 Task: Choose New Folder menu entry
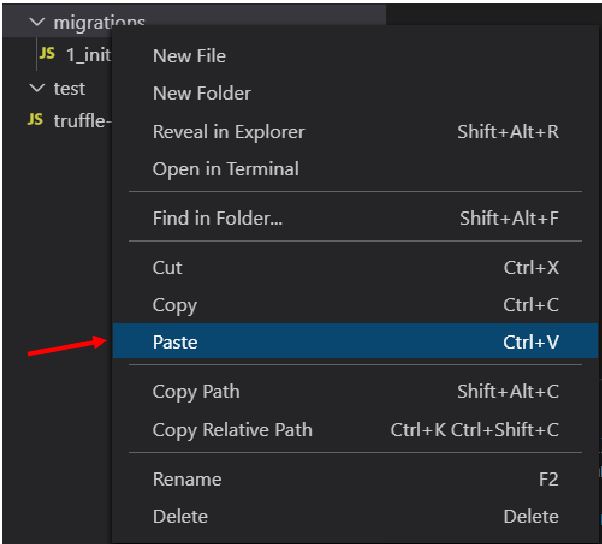pos(201,93)
